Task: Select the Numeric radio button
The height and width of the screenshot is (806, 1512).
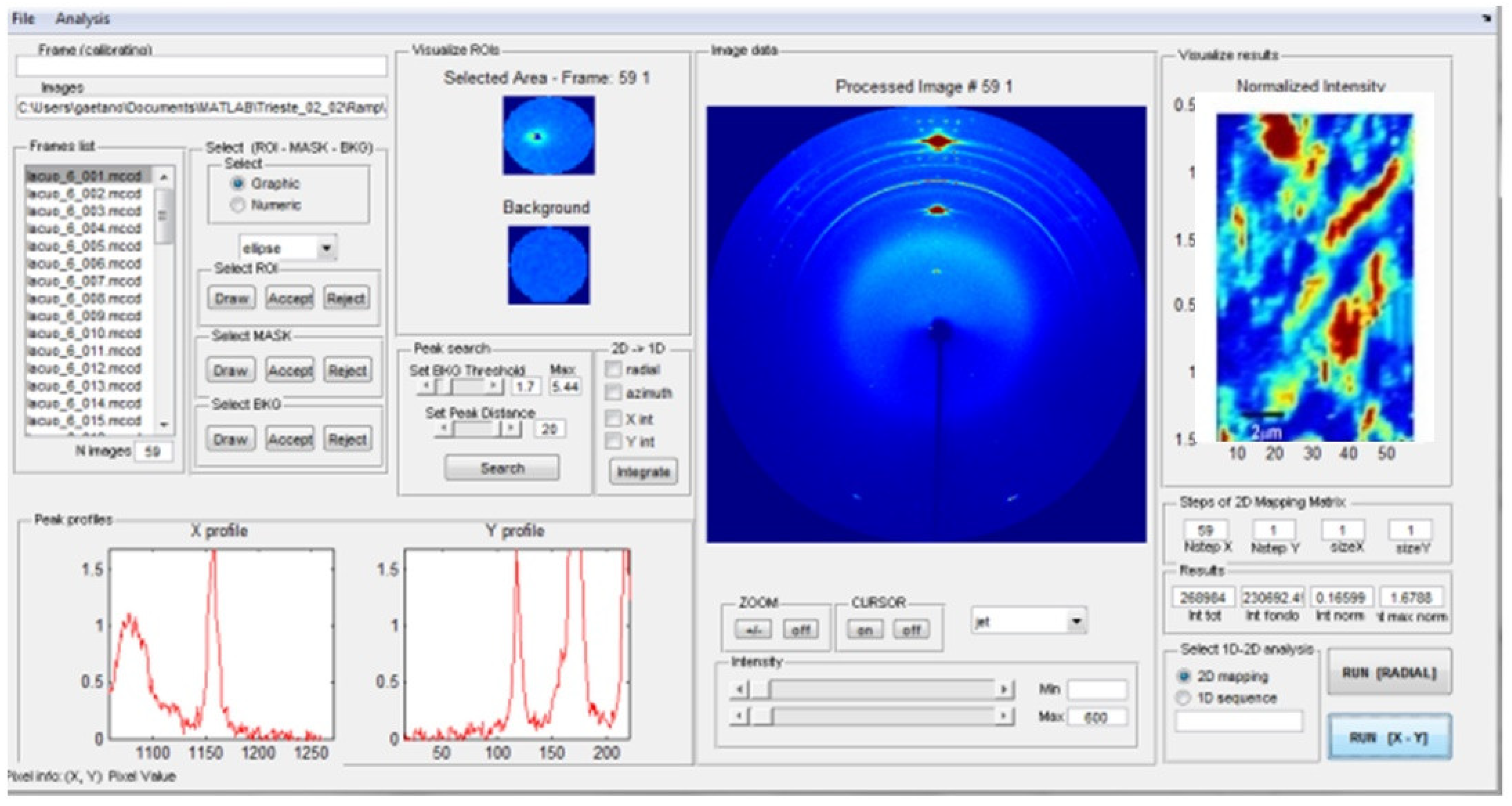Action: click(x=238, y=205)
